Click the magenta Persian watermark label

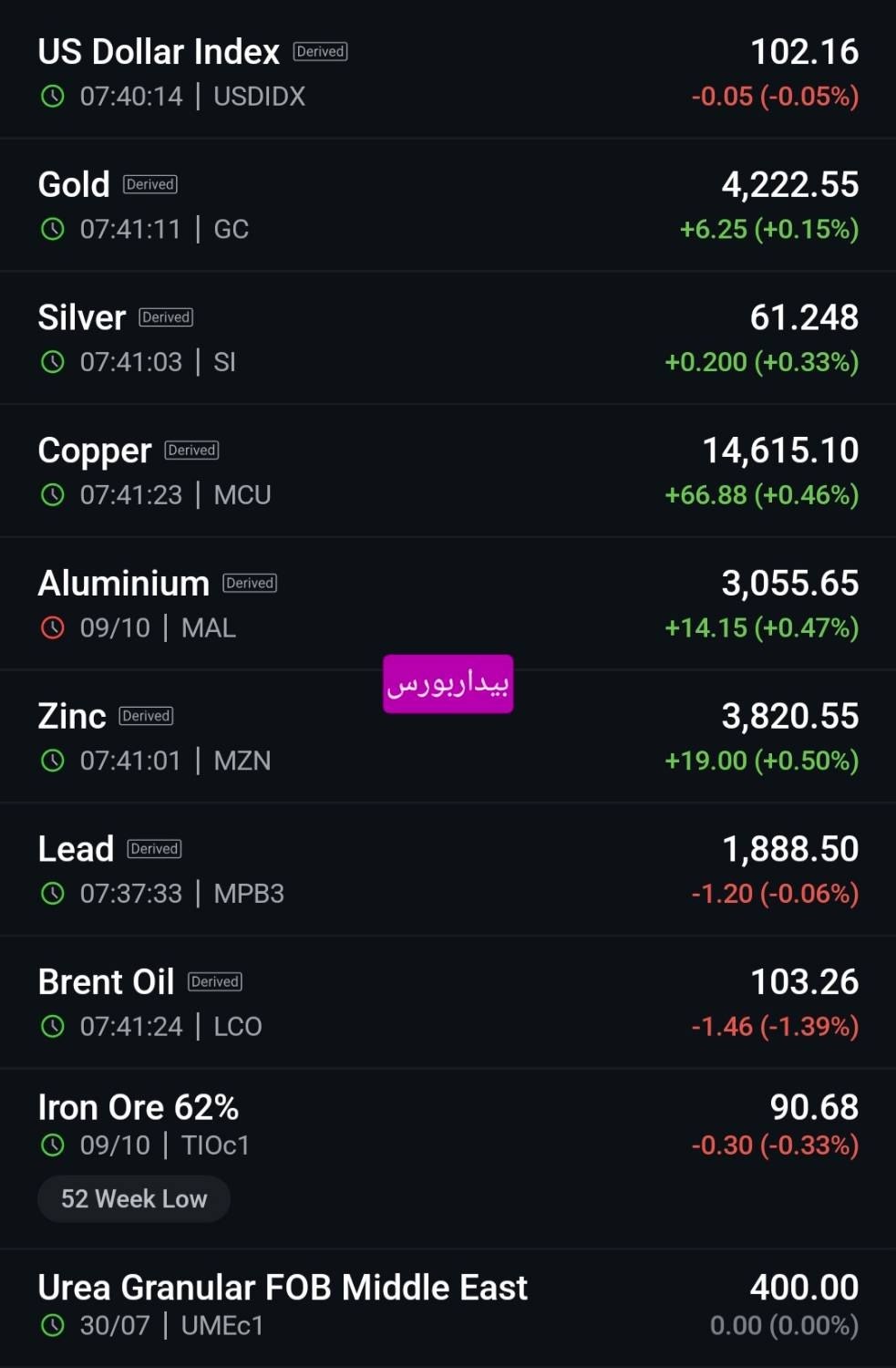(448, 684)
